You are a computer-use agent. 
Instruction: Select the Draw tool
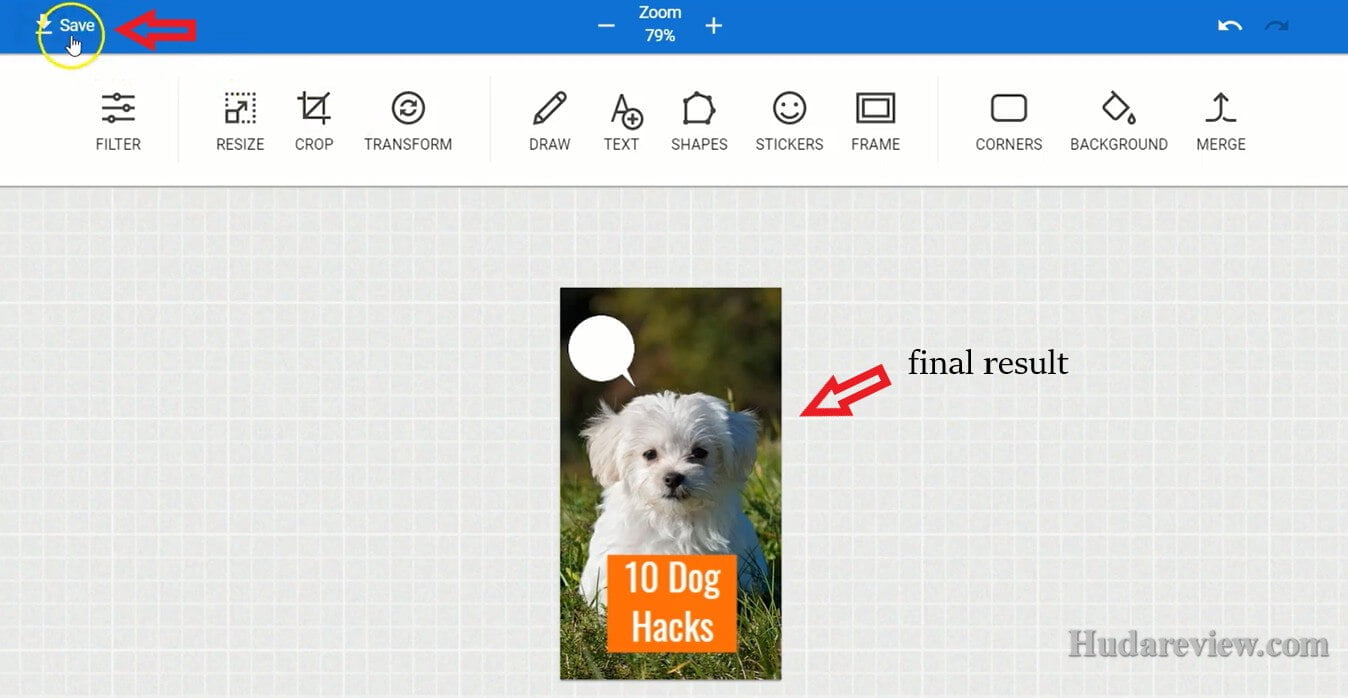550,122
